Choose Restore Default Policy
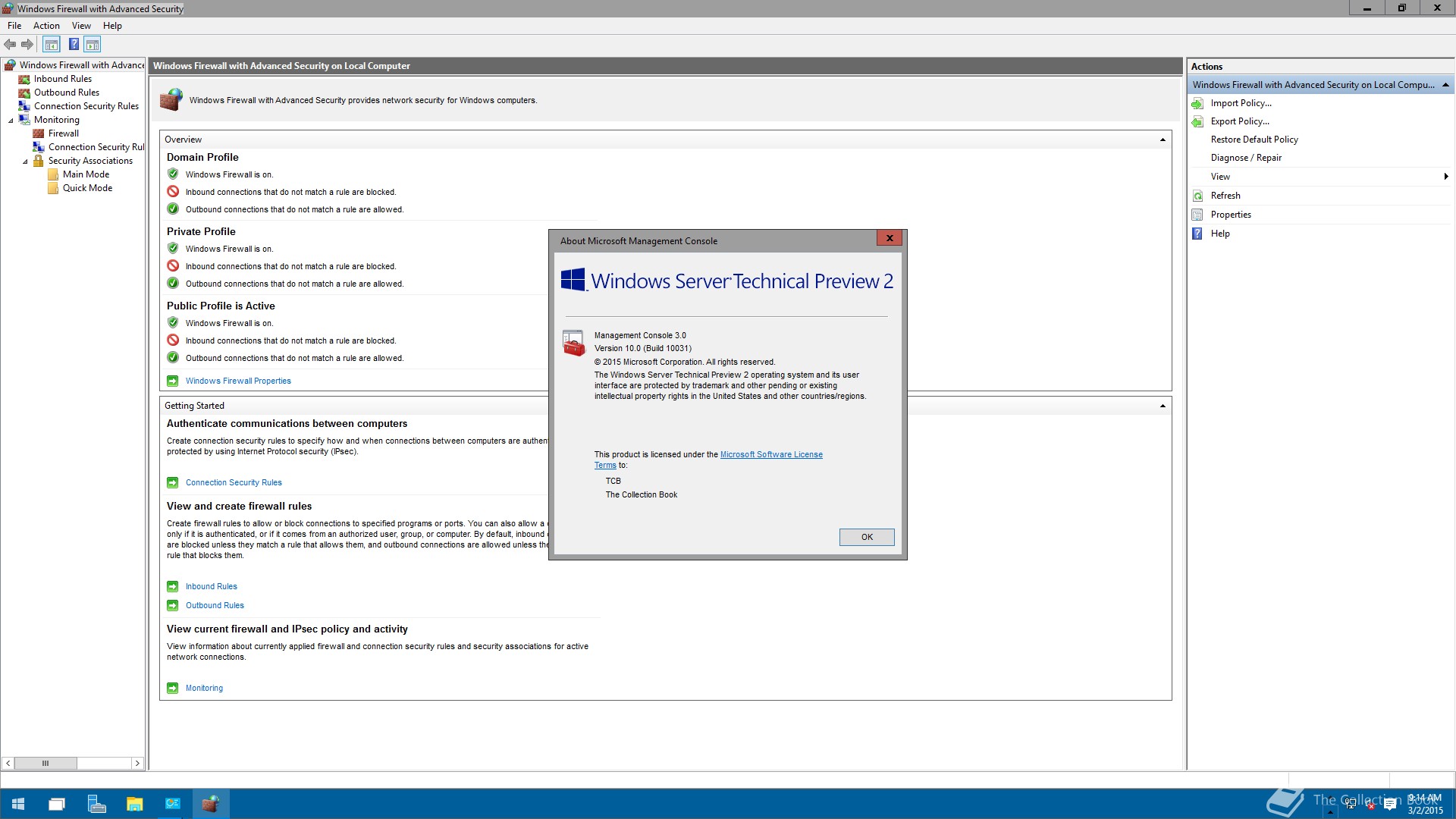 (1254, 140)
